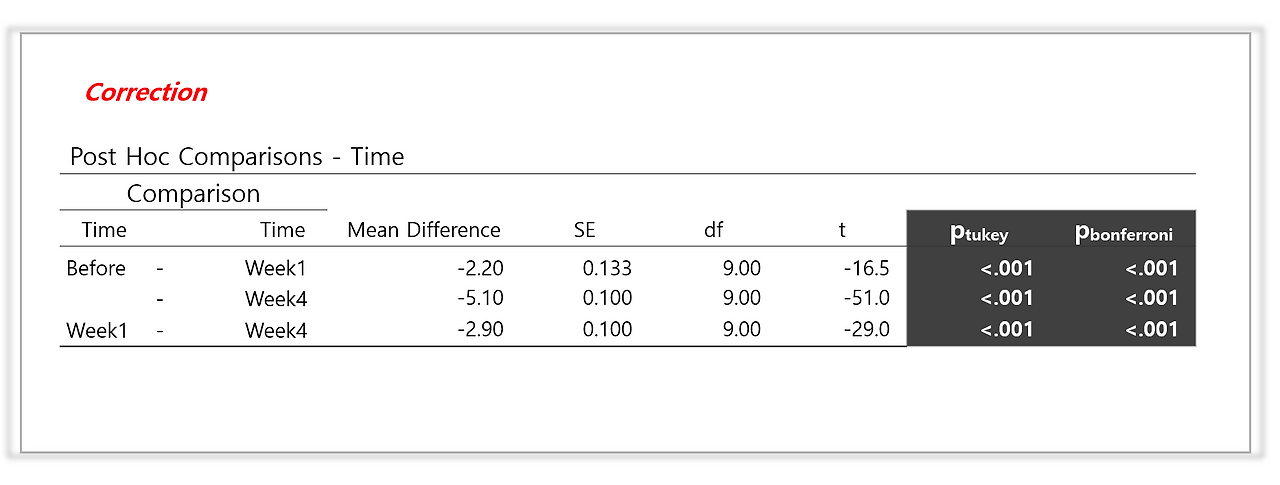Click the -51.0 t statistic
This screenshot has width=1280, height=485.
click(x=865, y=298)
